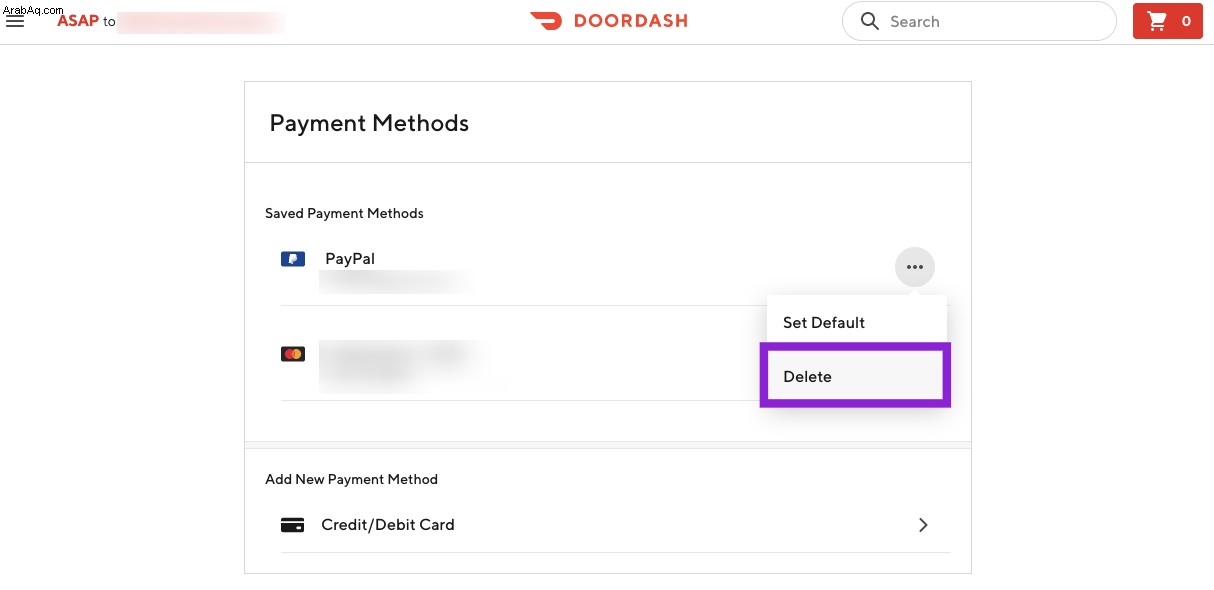
Task: Expand Credit/Debit Card chevron arrow
Action: (x=923, y=525)
